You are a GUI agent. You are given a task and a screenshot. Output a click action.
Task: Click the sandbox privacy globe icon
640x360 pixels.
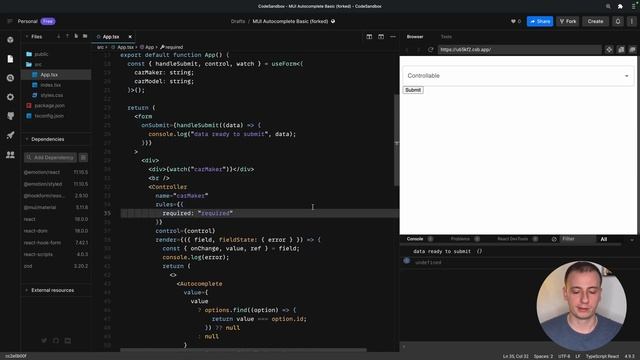click(333, 21)
